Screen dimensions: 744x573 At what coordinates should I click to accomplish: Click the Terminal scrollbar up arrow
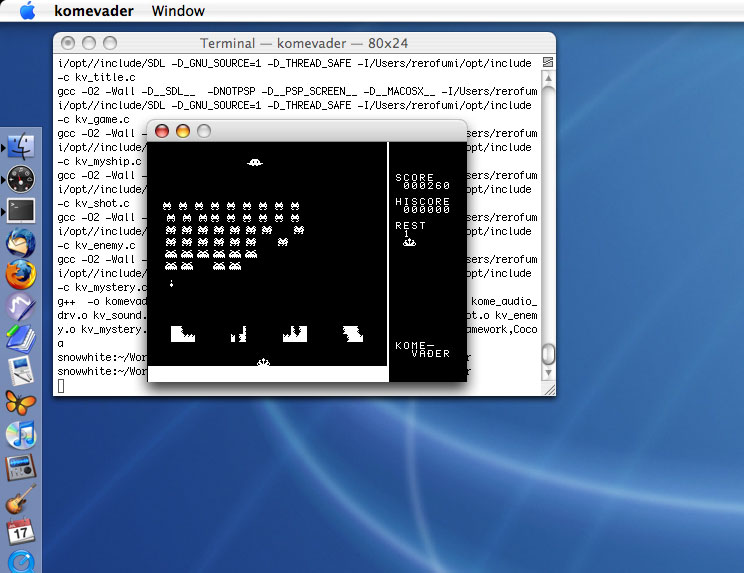pyautogui.click(x=548, y=78)
